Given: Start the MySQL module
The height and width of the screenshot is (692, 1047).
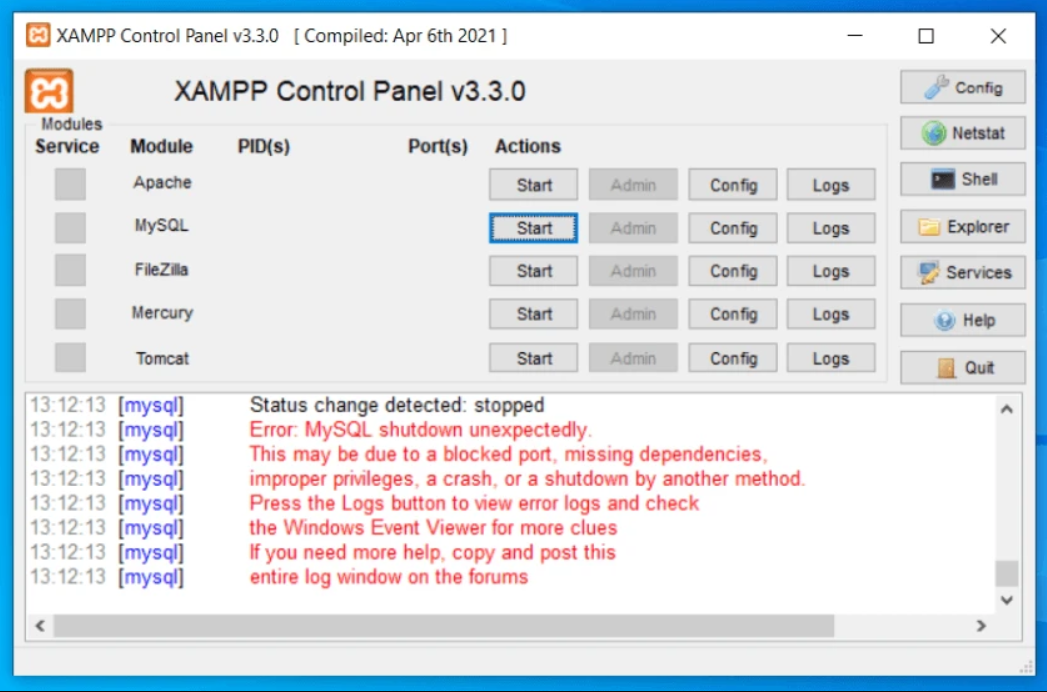Looking at the screenshot, I should point(534,228).
